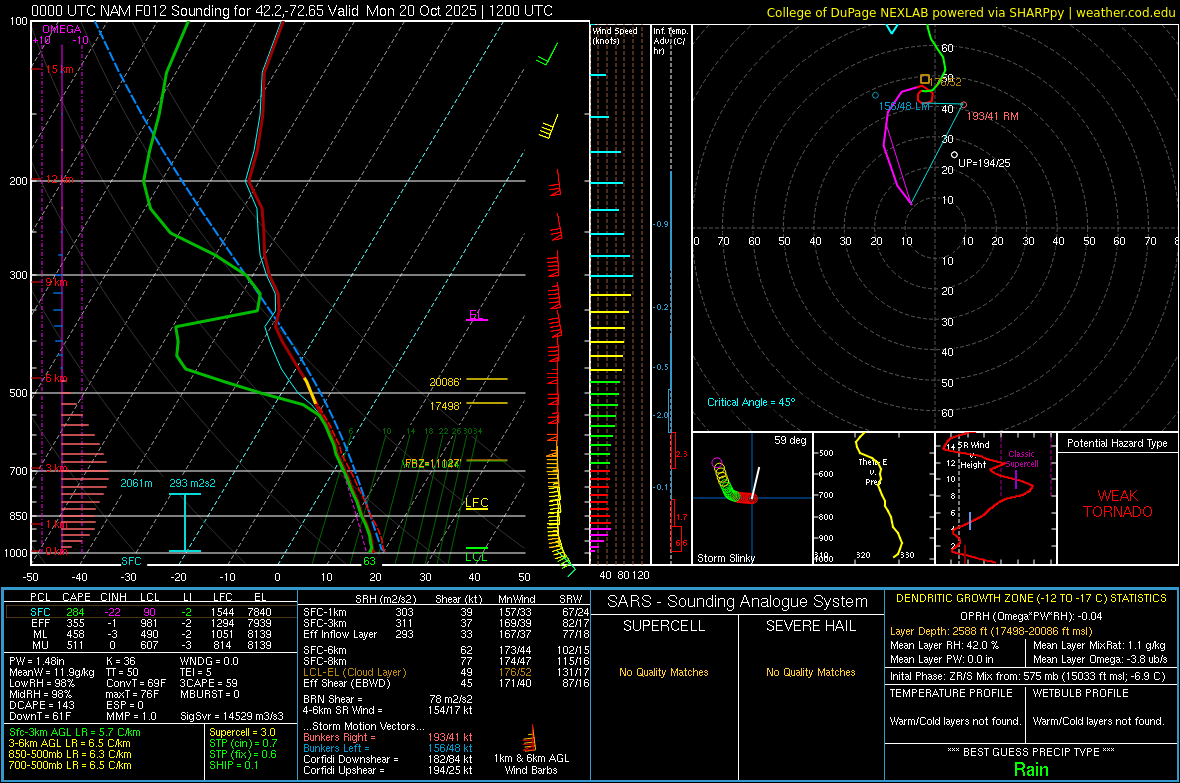1180x783 pixels.
Task: Select the "6 km" height marker
Action: (x=56, y=378)
